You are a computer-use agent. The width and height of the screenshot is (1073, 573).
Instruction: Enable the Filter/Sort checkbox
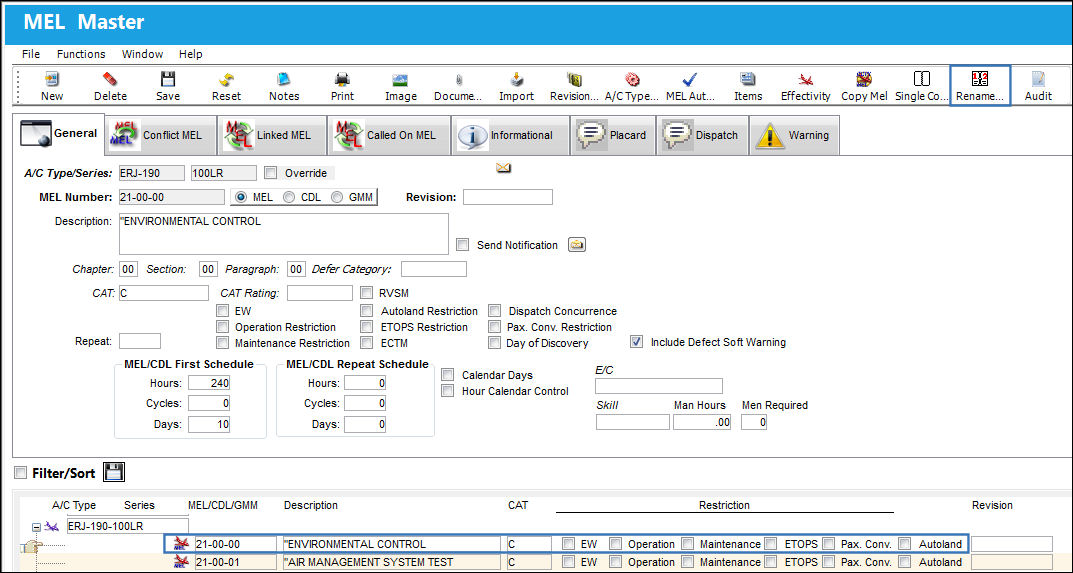tap(21, 472)
